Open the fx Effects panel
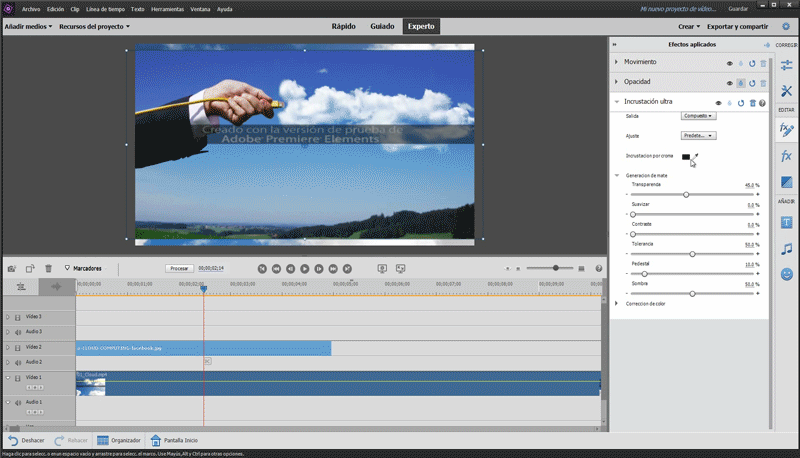Viewport: 800px width, 458px height. (786, 156)
